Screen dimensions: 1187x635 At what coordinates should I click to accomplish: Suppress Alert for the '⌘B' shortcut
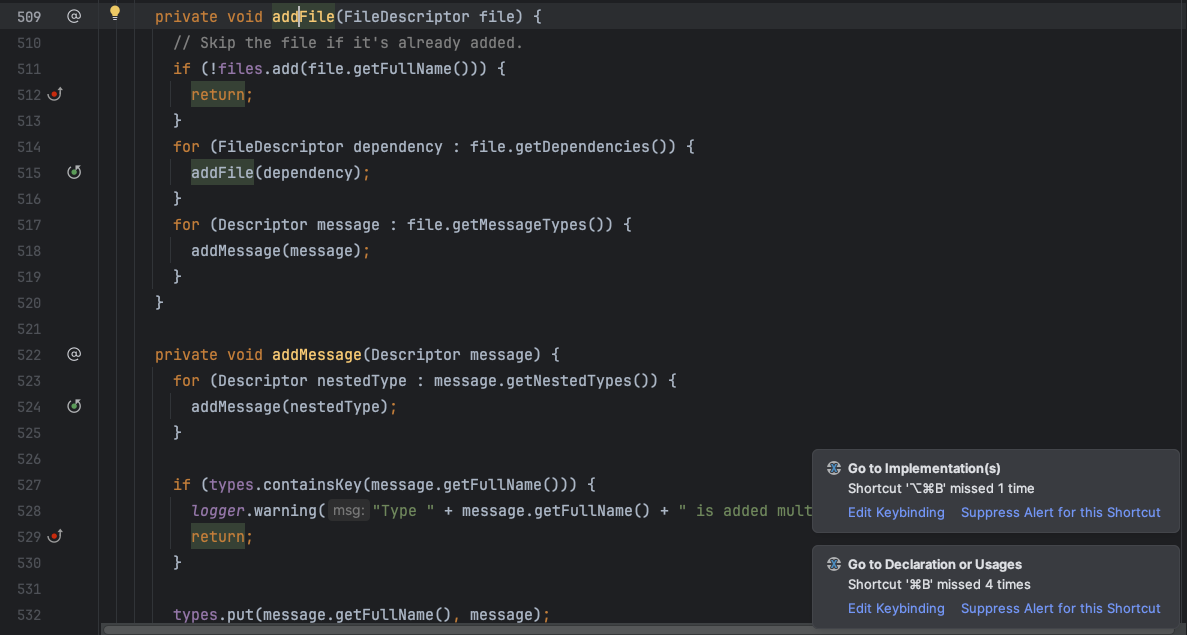coord(1061,608)
